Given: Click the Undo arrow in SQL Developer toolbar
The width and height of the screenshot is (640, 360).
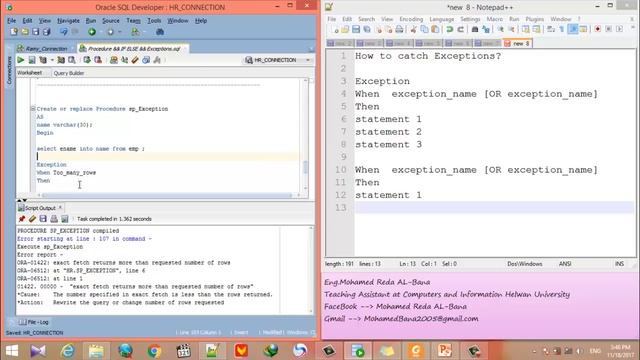Looking at the screenshot, I should [64, 31].
